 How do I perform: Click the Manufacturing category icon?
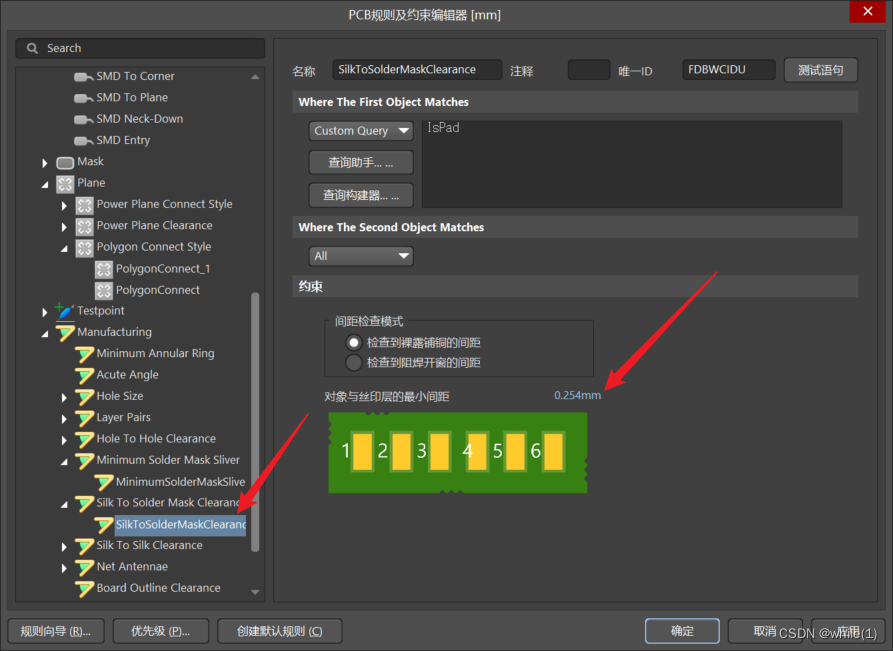[x=65, y=332]
